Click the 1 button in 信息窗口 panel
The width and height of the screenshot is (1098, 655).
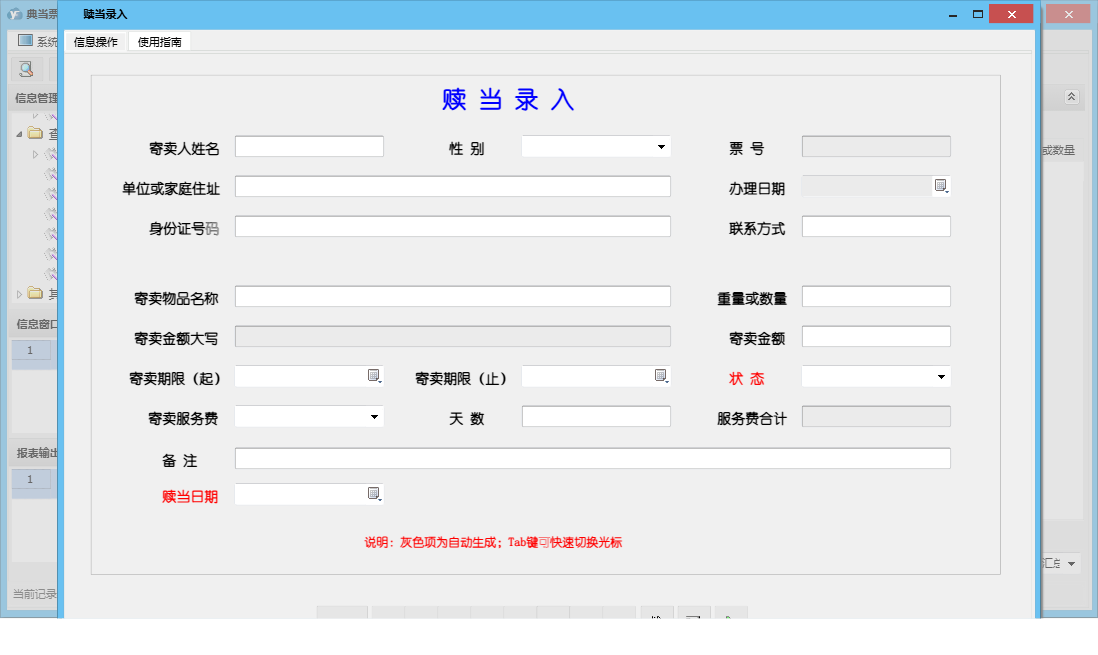(x=30, y=351)
